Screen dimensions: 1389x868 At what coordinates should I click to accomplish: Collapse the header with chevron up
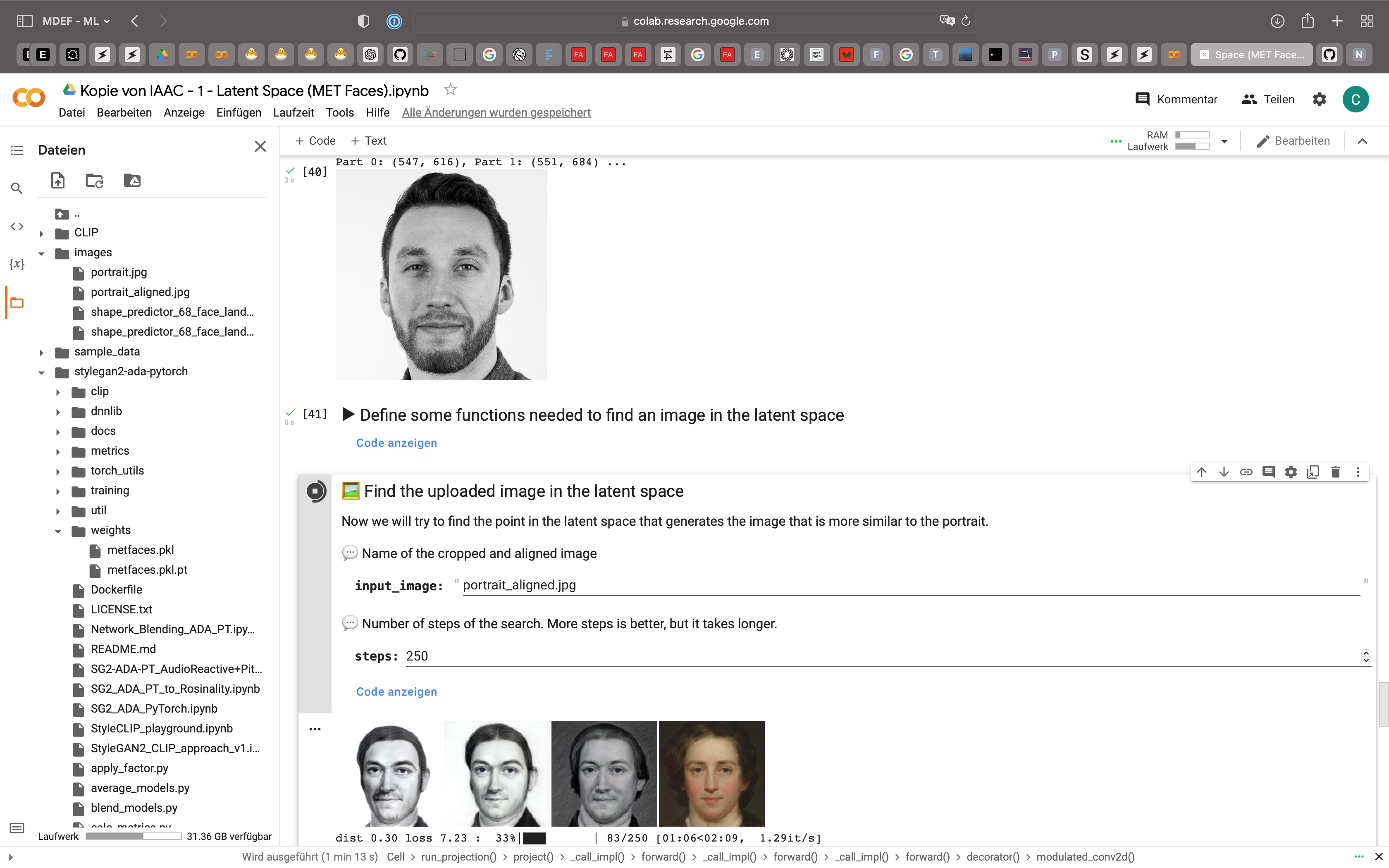(1362, 141)
